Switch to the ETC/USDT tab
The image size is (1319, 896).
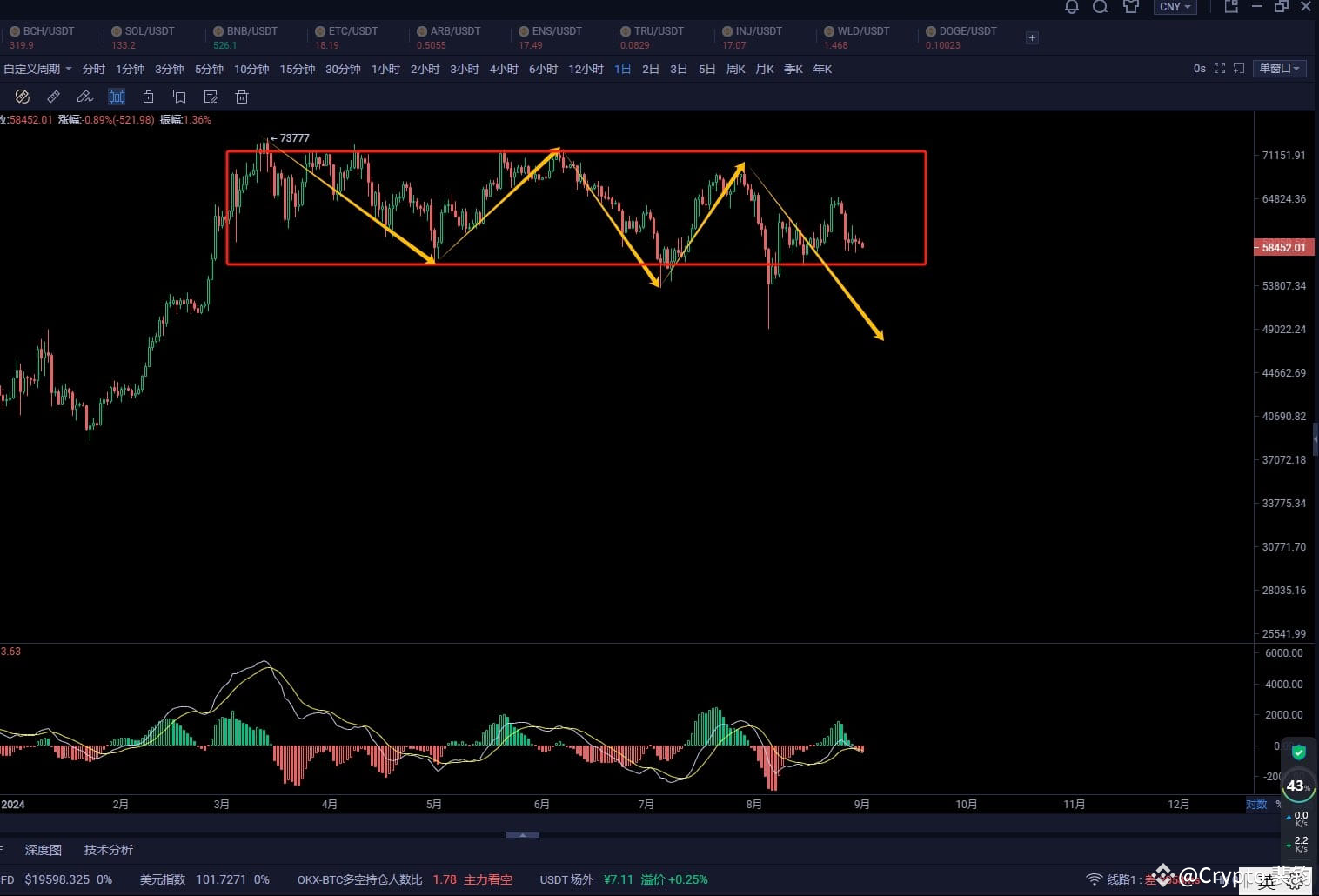[x=347, y=37]
